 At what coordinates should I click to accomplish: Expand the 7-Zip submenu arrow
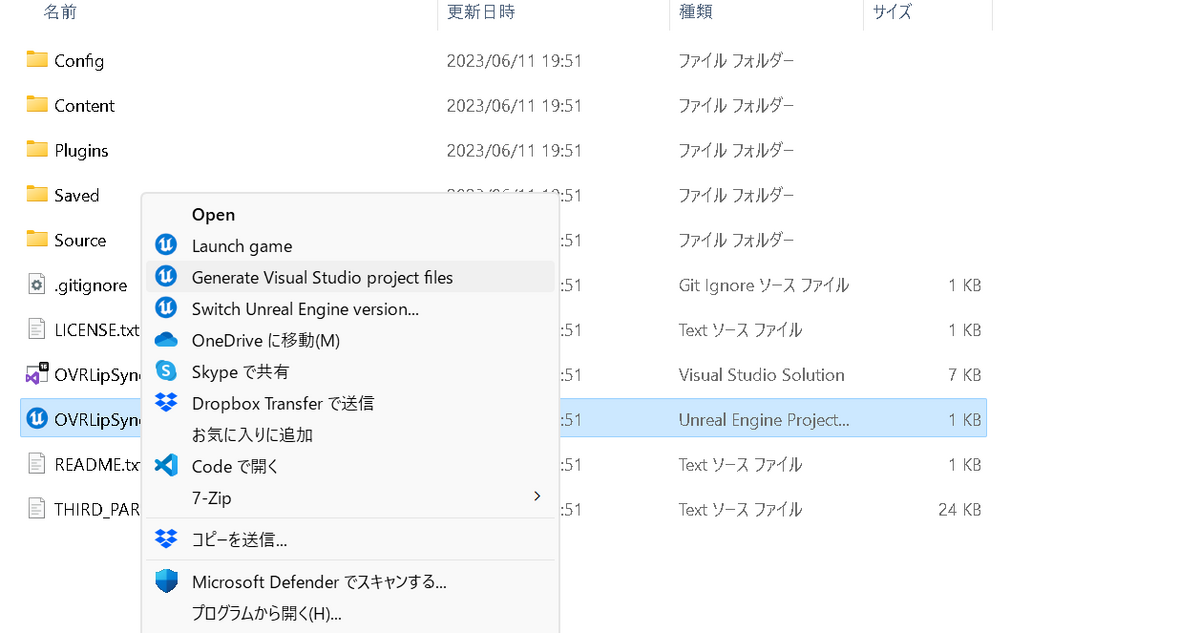coord(537,496)
